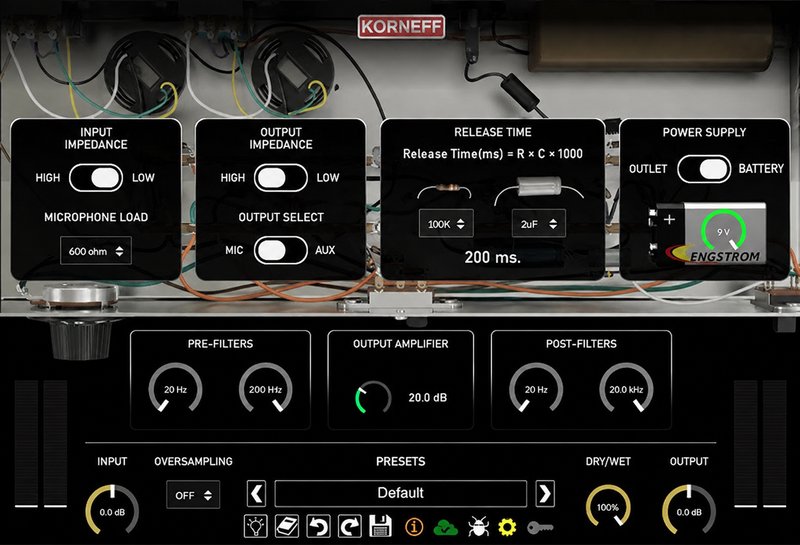Open Microphone Load 600 ohm dropdown

[96, 251]
